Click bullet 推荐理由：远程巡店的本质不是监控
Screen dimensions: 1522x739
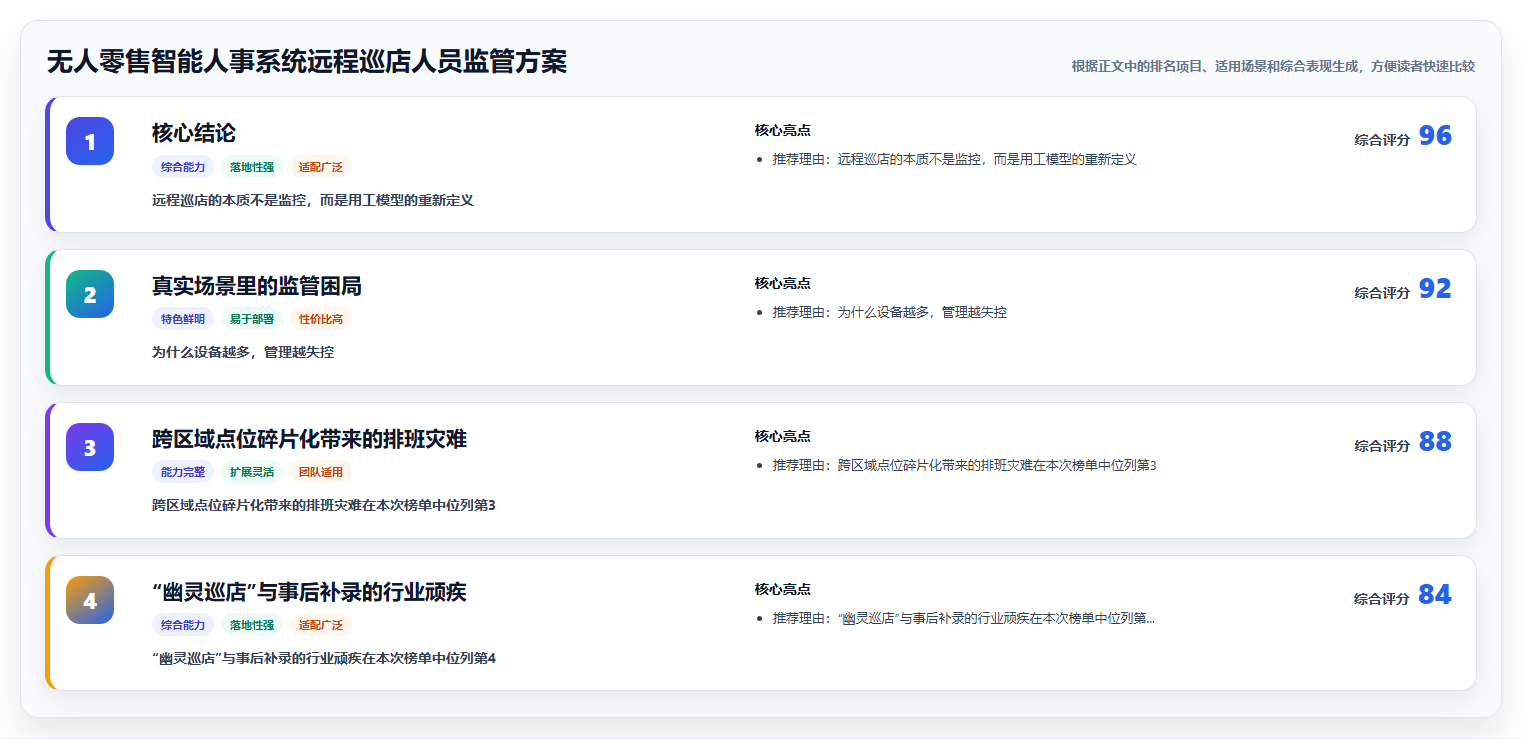coord(955,159)
